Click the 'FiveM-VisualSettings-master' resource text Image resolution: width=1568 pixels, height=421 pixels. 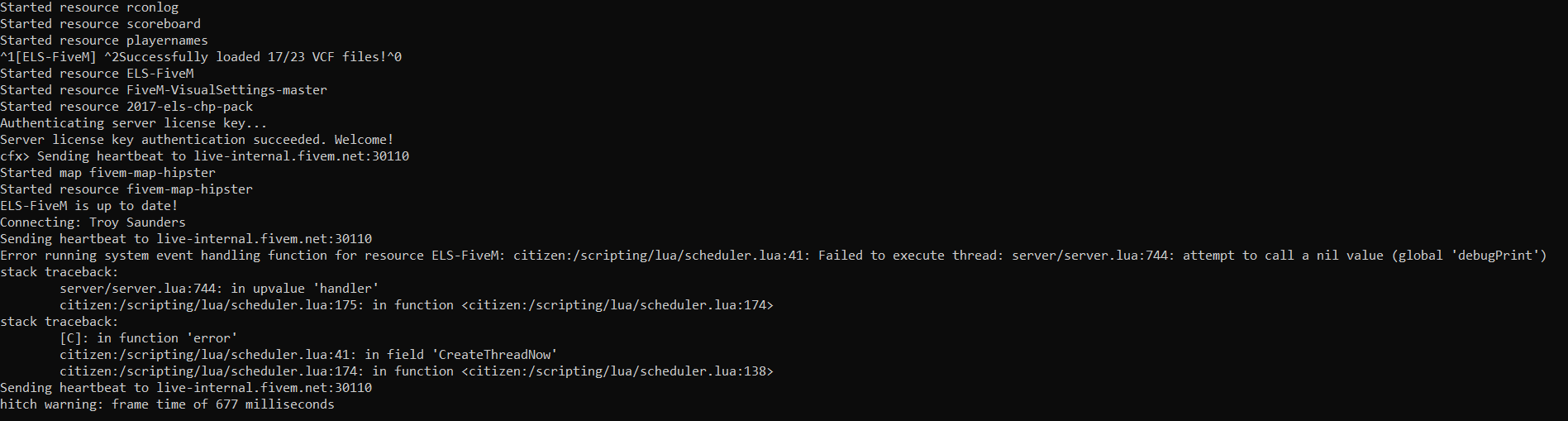pos(226,90)
